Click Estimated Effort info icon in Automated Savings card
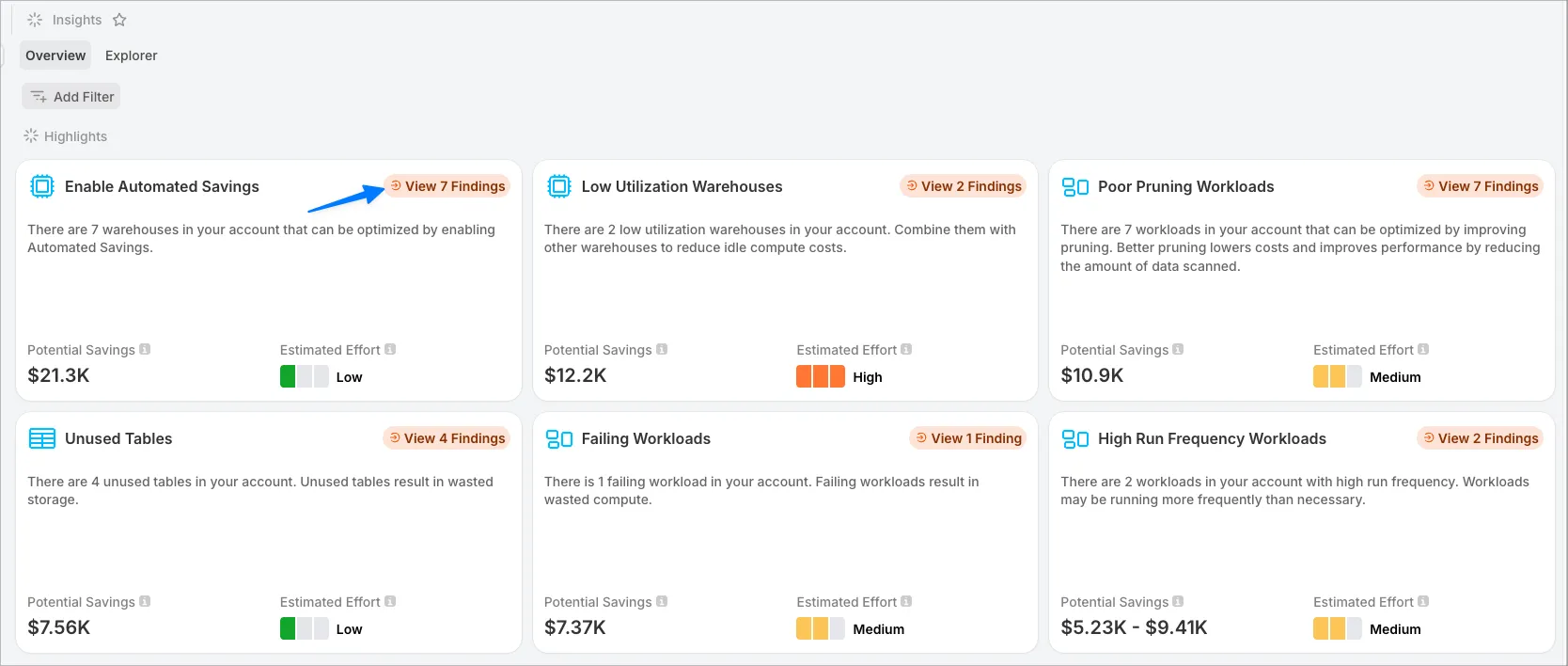Screen dimensions: 1568x666 coord(390,349)
